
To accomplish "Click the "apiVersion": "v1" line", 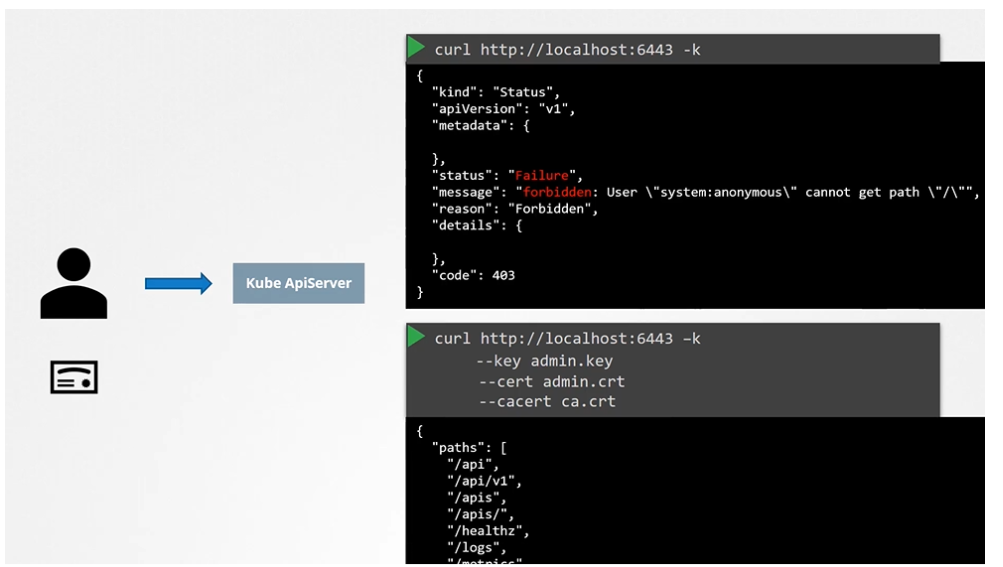I will click(503, 109).
